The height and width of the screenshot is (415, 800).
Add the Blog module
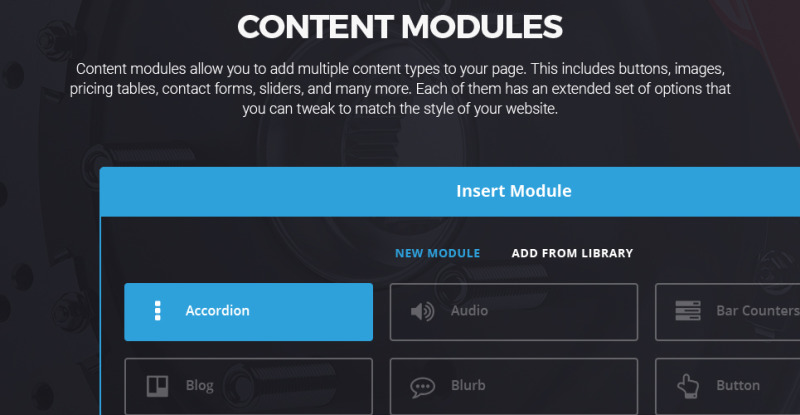click(x=248, y=386)
